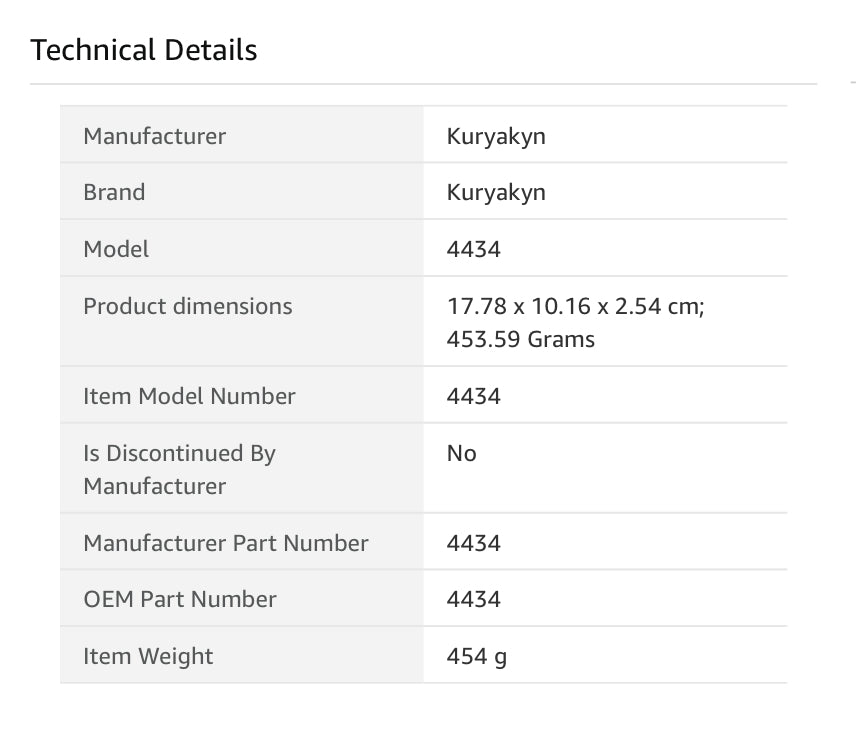Click Kuryakyn value in the Manufacturer row

pyautogui.click(x=496, y=136)
